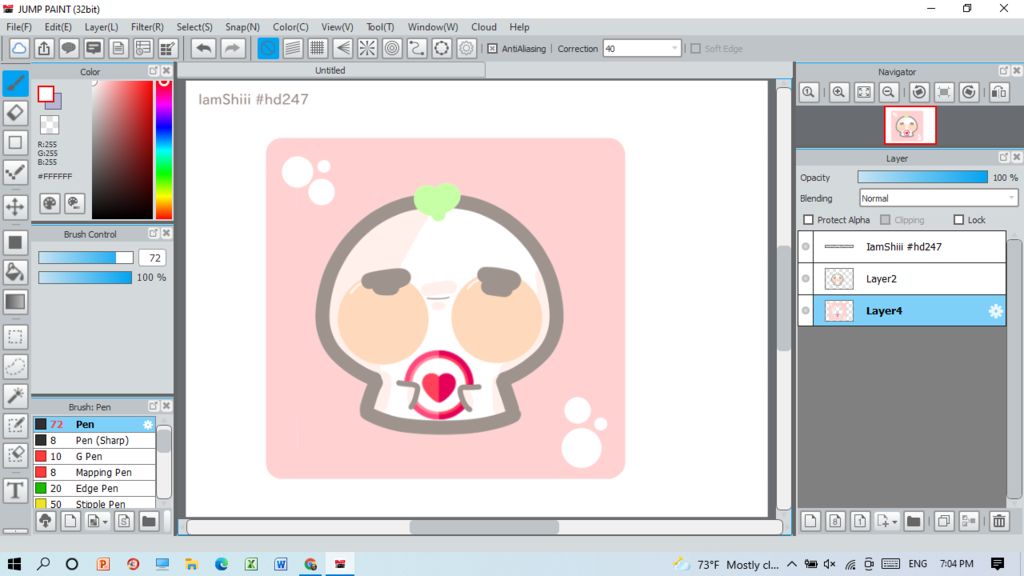
Task: Enable the parallel lines snap guide
Action: (293, 48)
